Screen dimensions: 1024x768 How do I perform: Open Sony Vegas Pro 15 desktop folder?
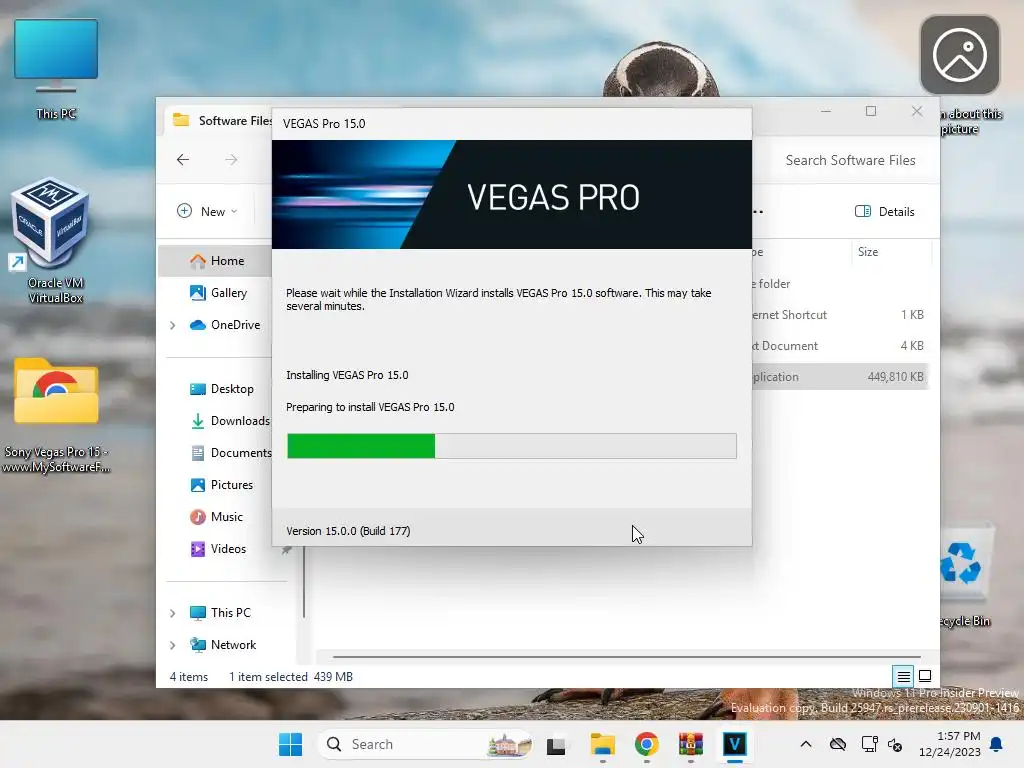coord(56,415)
